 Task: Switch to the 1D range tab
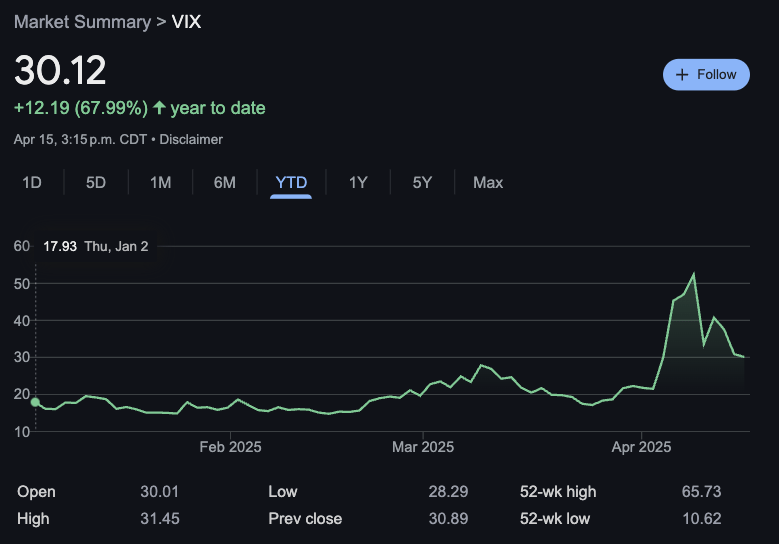(32, 182)
